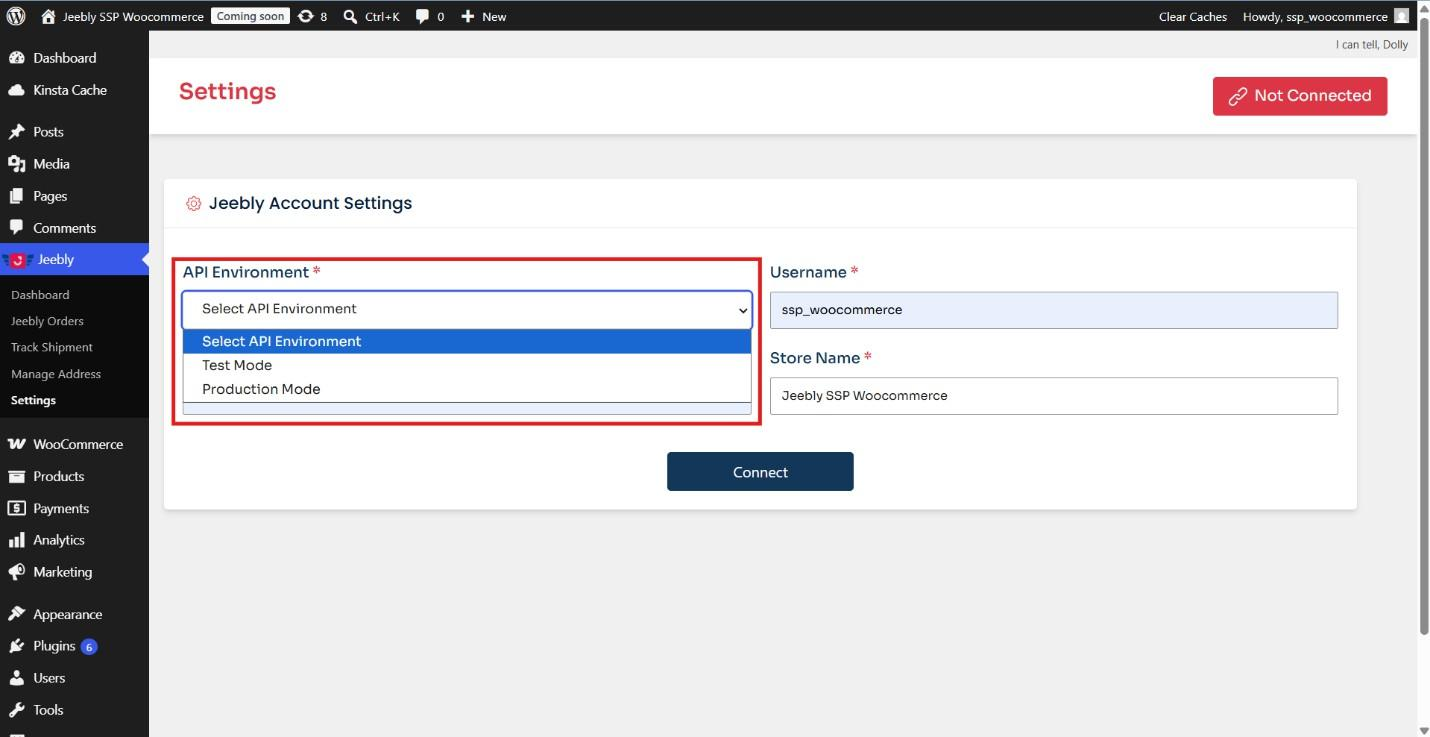The height and width of the screenshot is (737, 1430).
Task: Click the Tools wrench icon
Action: pyautogui.click(x=16, y=710)
